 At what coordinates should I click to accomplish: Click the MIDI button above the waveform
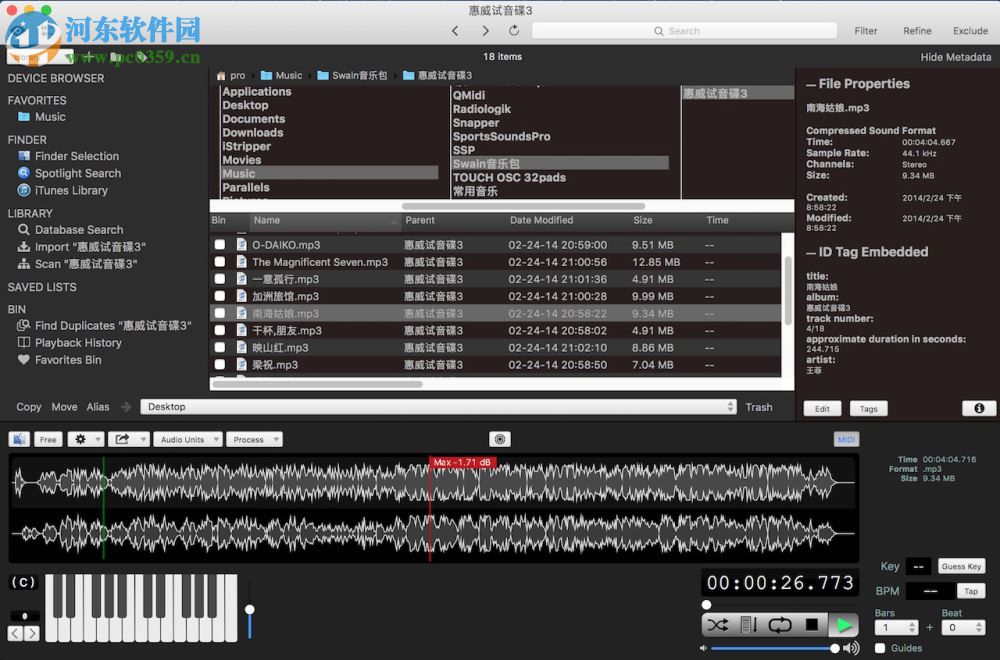pos(846,438)
